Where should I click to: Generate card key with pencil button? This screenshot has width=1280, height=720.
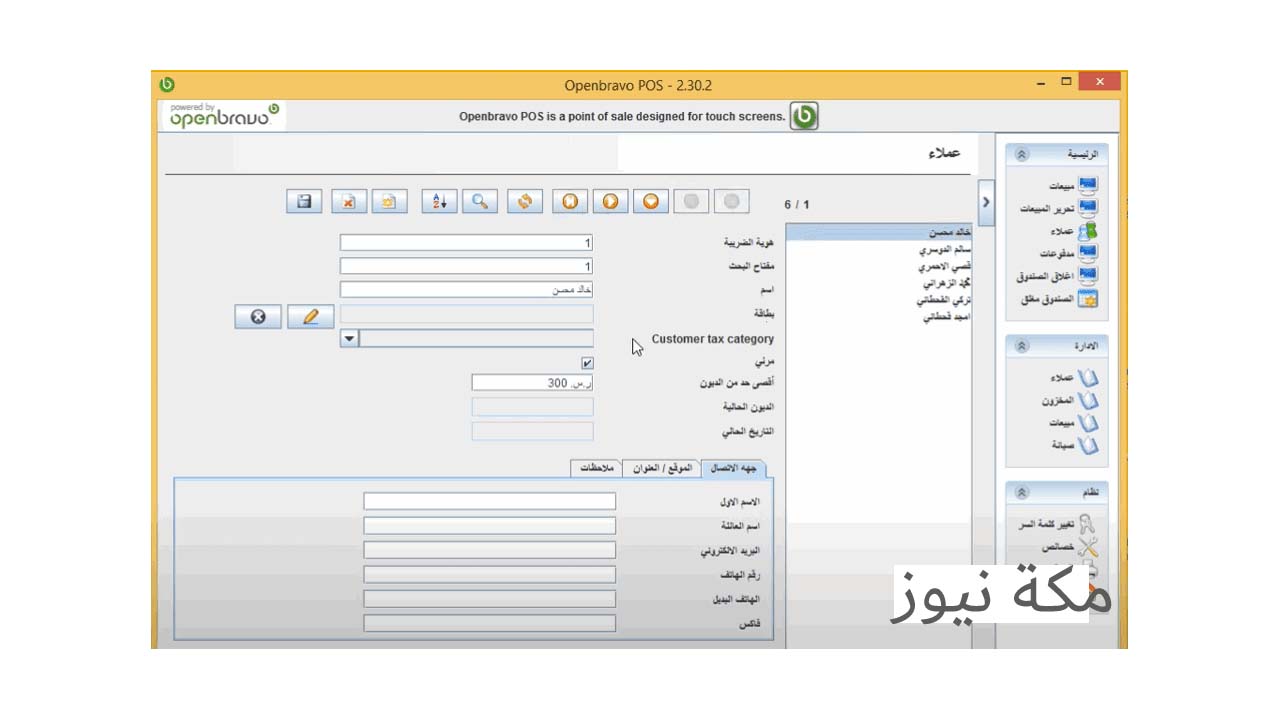pyautogui.click(x=310, y=316)
